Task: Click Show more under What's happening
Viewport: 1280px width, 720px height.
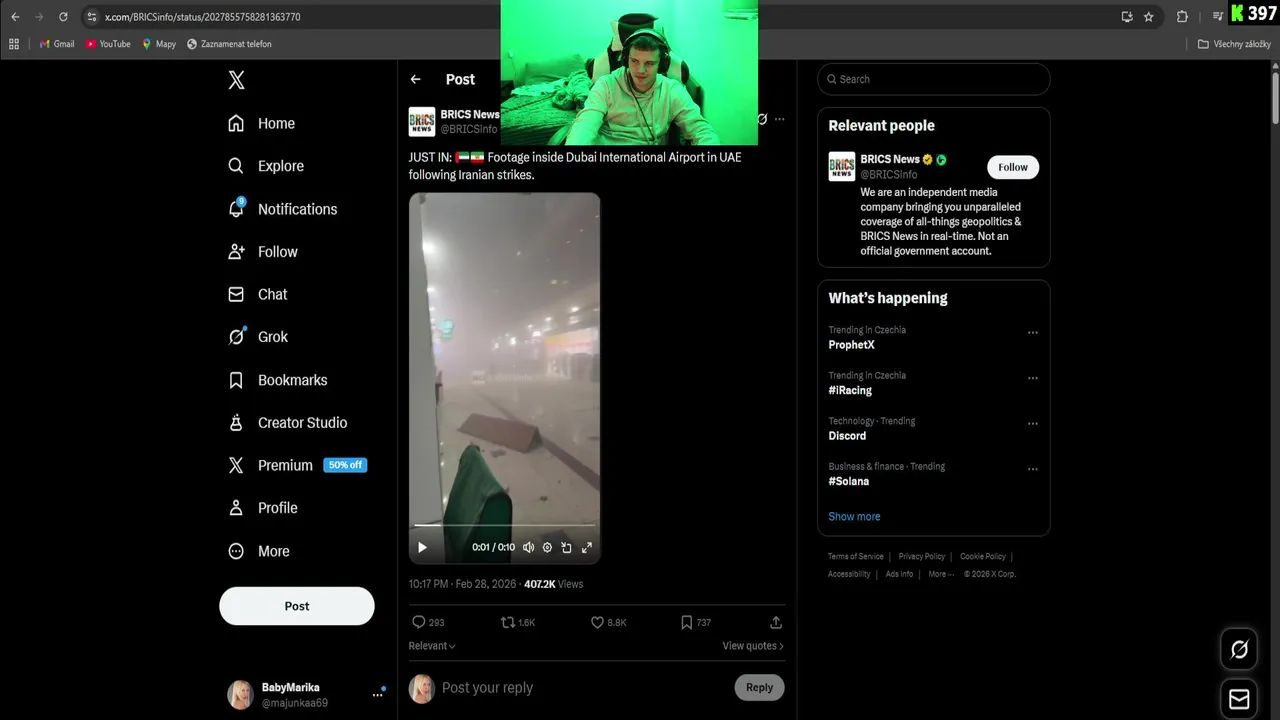Action: click(854, 517)
